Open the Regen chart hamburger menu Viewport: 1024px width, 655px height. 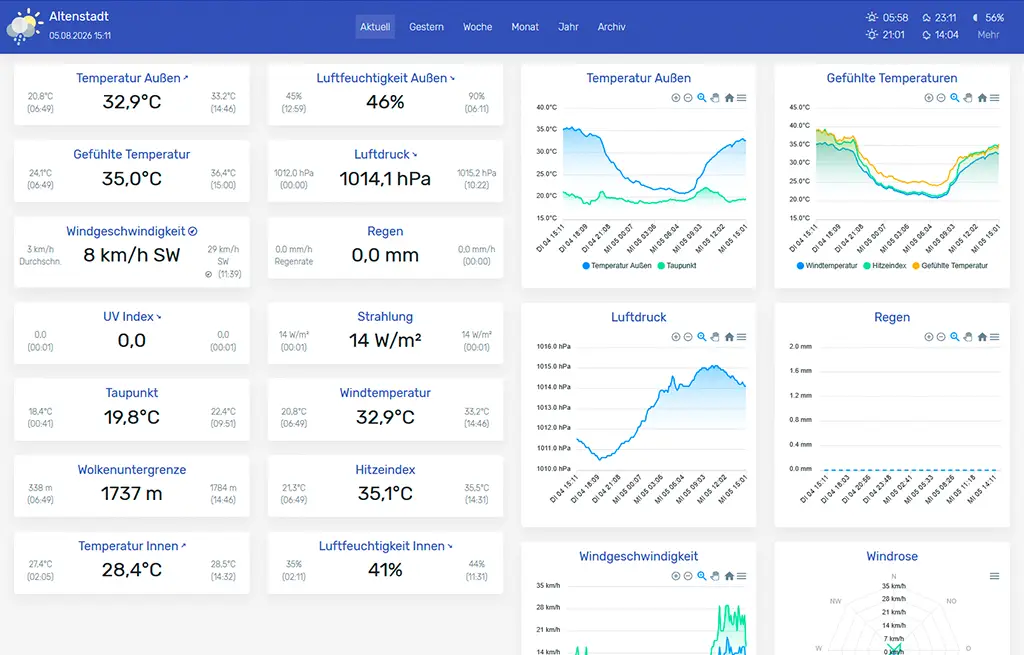pos(995,337)
